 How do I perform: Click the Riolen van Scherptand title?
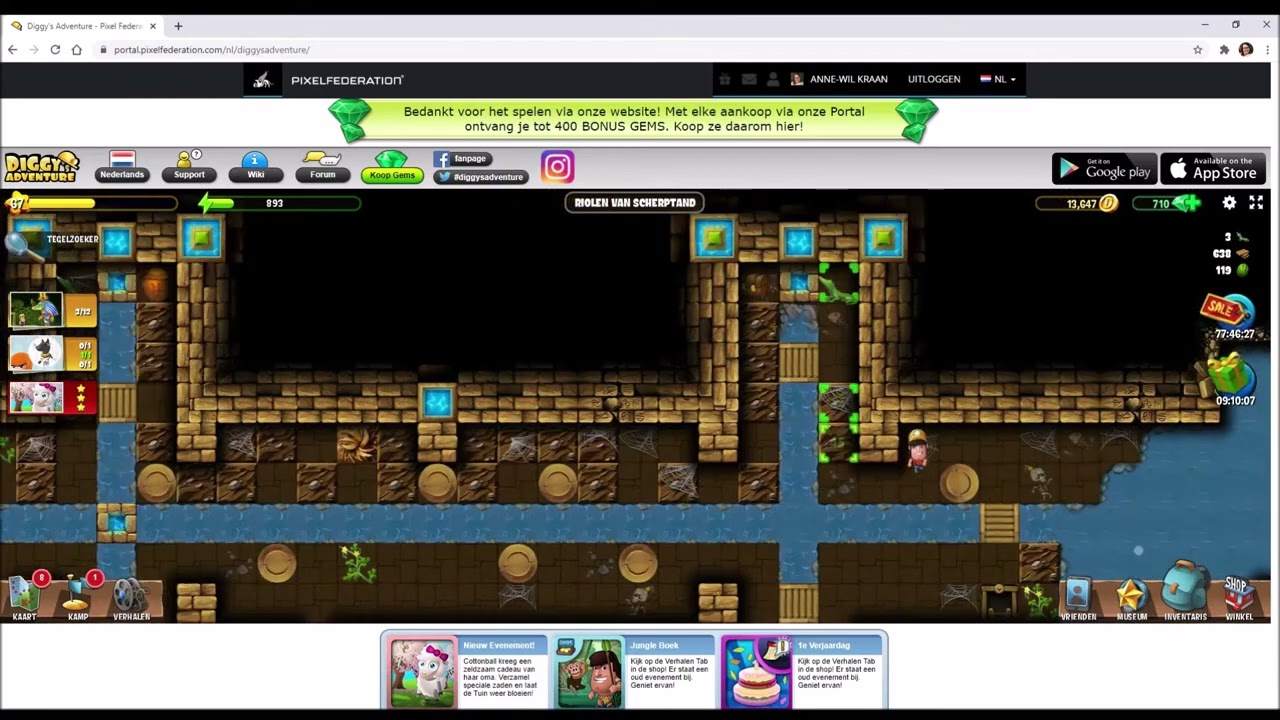(635, 203)
